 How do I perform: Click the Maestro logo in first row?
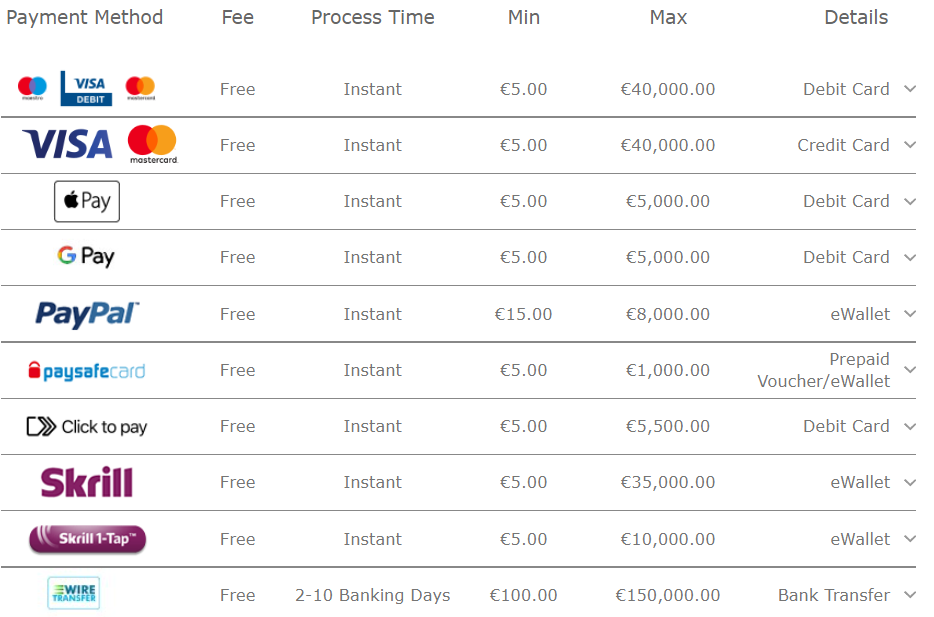(x=32, y=88)
